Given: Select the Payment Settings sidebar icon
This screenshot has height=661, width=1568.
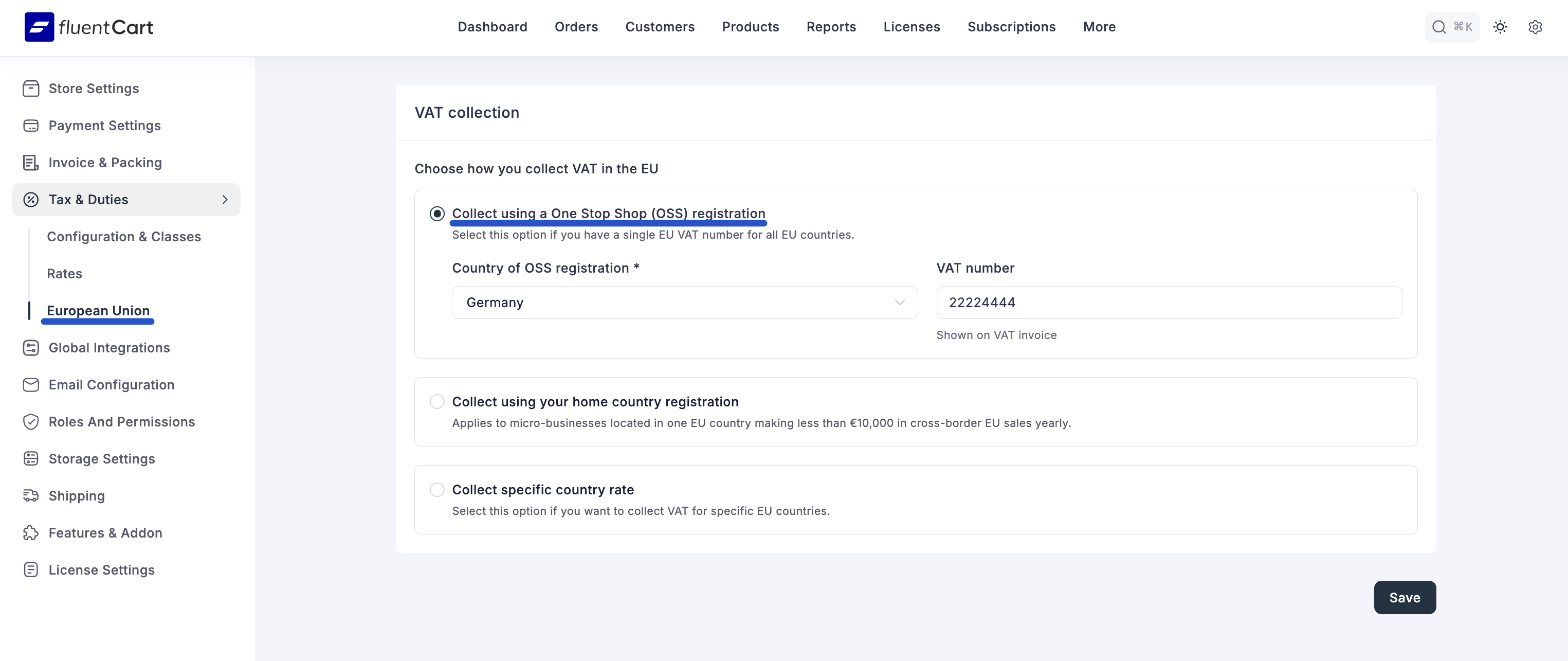Looking at the screenshot, I should tap(32, 126).
